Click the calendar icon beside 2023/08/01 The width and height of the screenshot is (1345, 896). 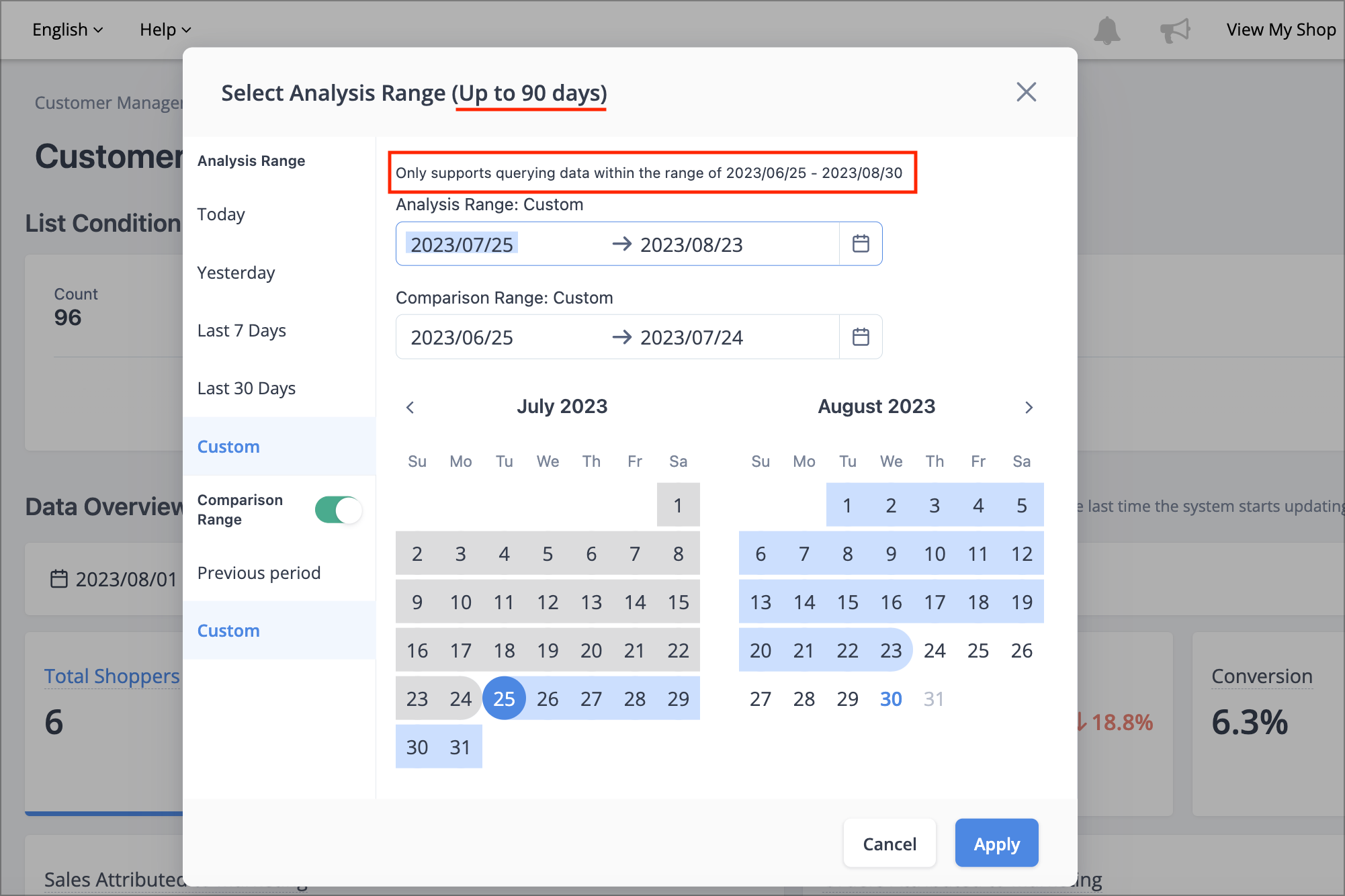tap(59, 579)
